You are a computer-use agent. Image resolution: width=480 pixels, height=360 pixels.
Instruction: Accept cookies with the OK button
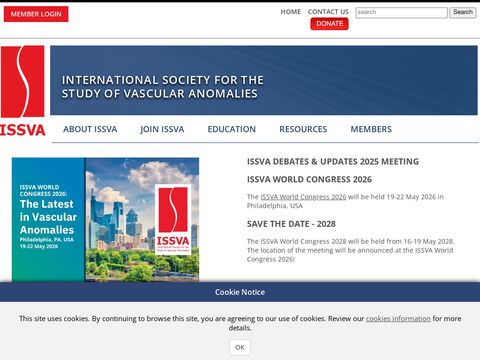[x=240, y=347]
